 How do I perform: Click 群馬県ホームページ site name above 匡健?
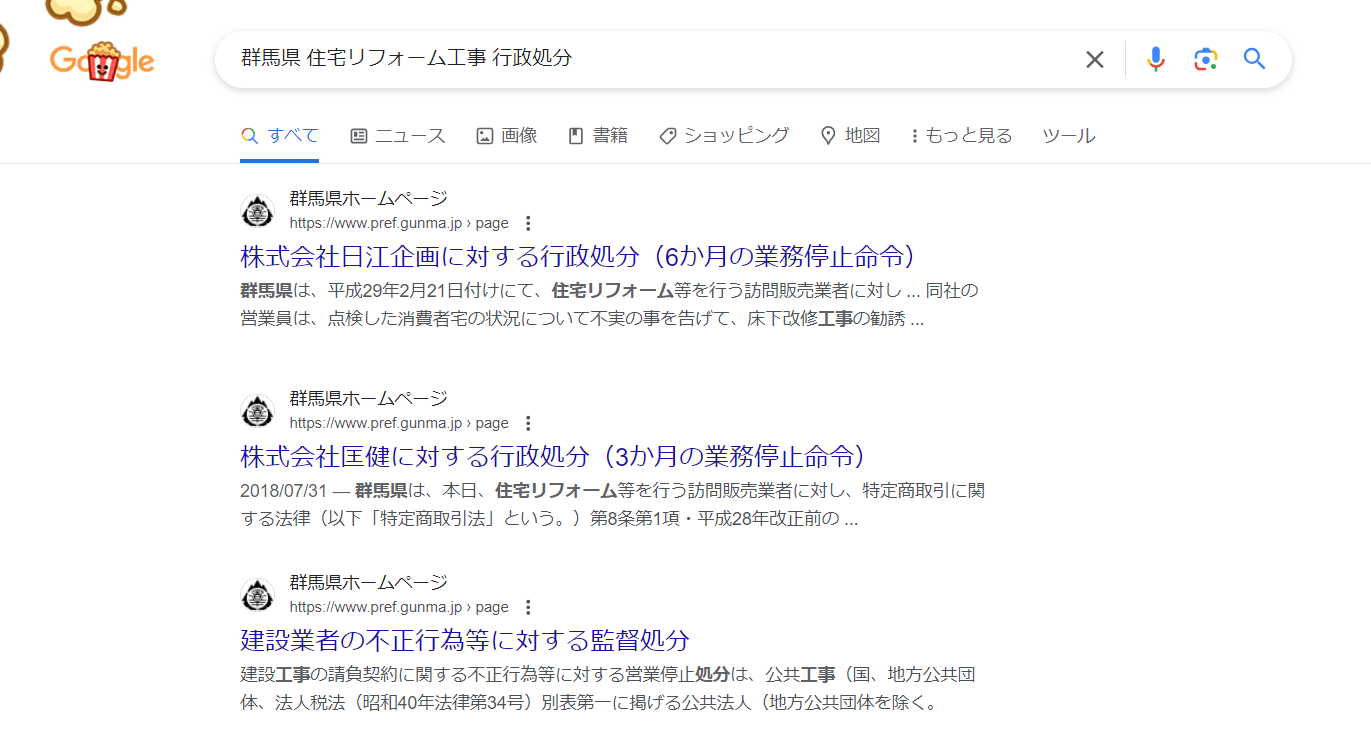tap(369, 399)
